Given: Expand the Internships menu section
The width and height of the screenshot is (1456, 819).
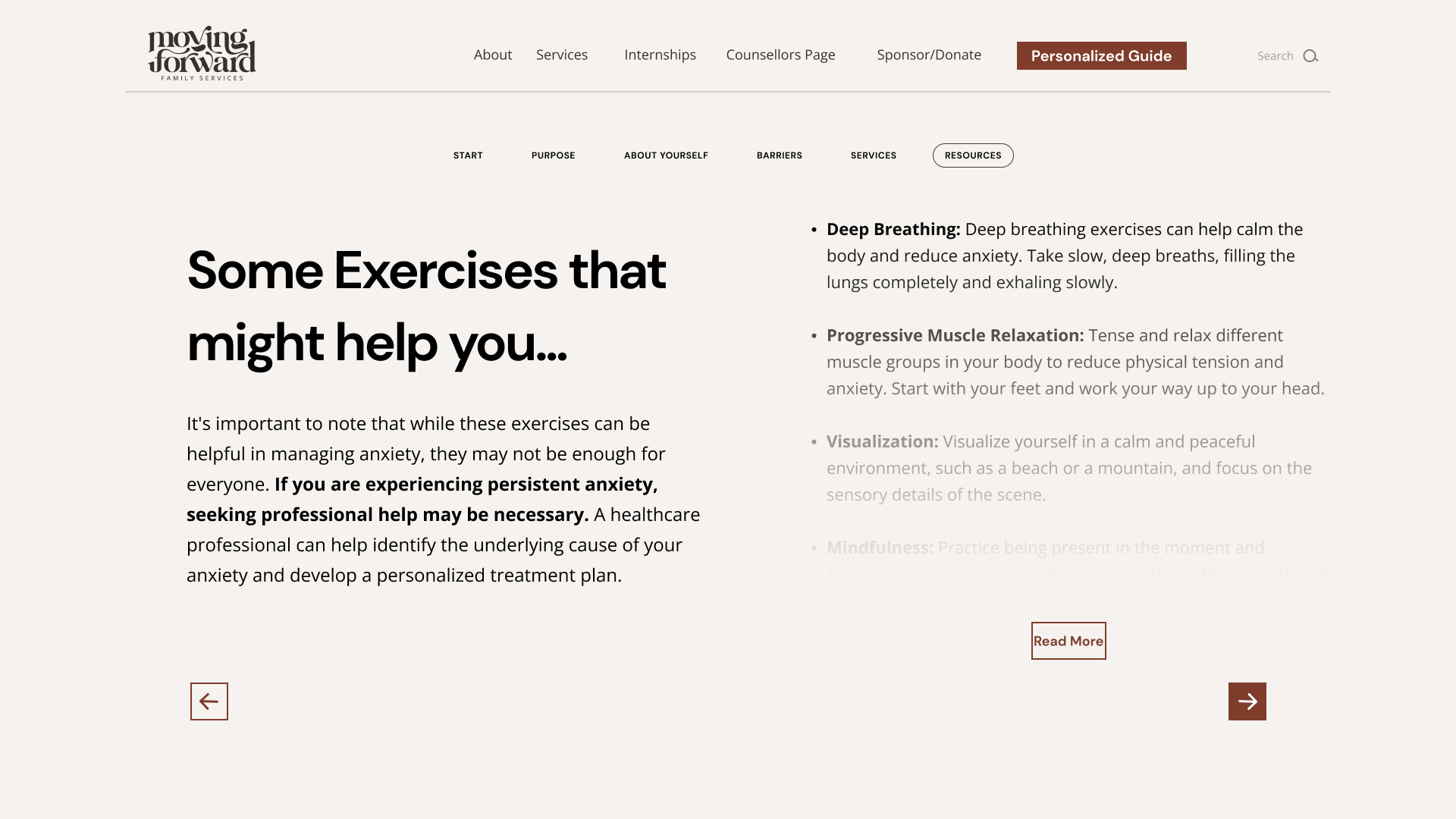Looking at the screenshot, I should pos(660,54).
